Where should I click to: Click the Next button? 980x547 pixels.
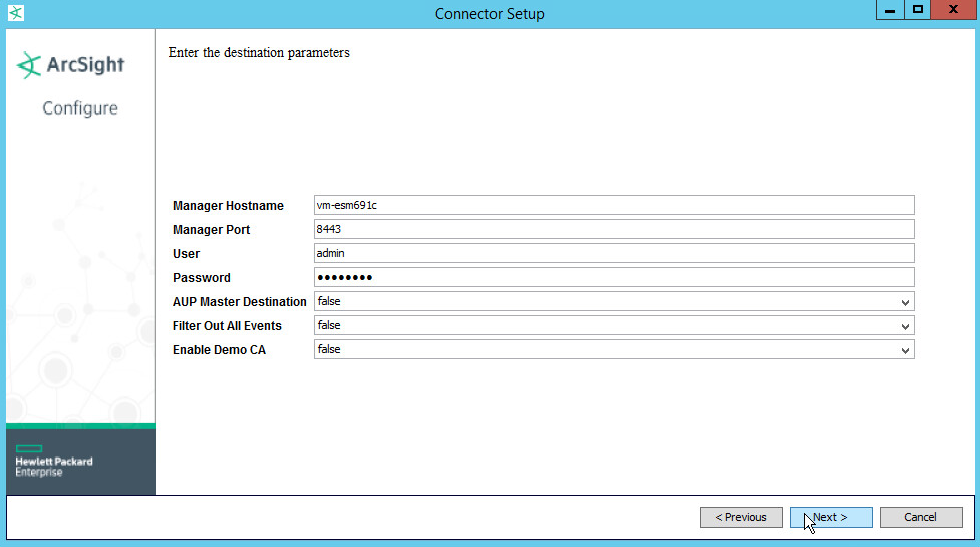[x=831, y=517]
